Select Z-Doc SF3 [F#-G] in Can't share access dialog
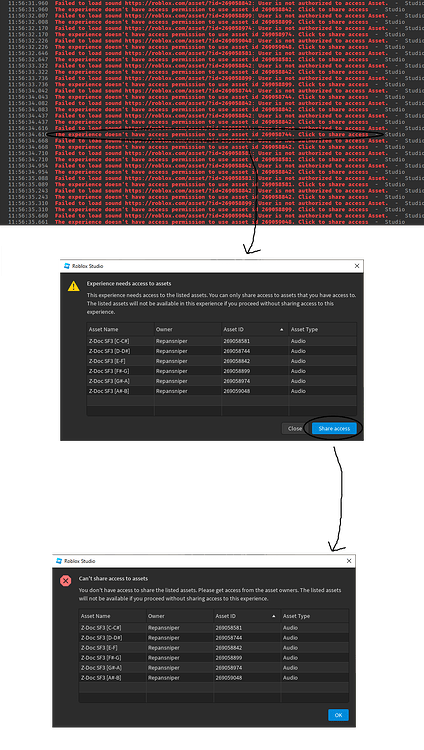 pyautogui.click(x=101, y=658)
